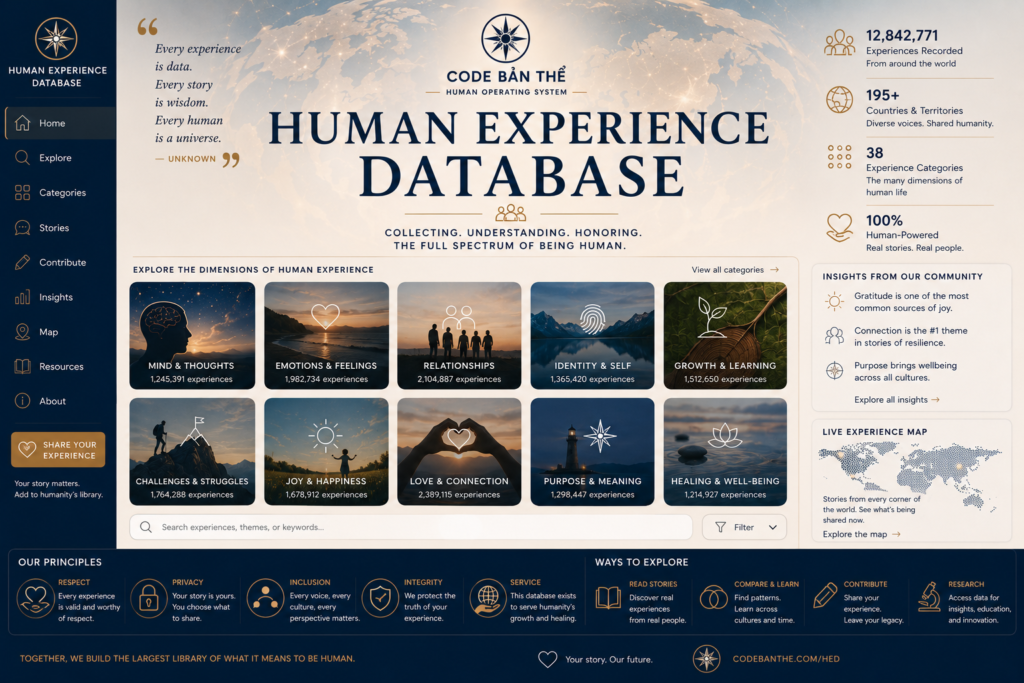1024x683 pixels.
Task: Click the Share Your Experience button
Action: [58, 449]
